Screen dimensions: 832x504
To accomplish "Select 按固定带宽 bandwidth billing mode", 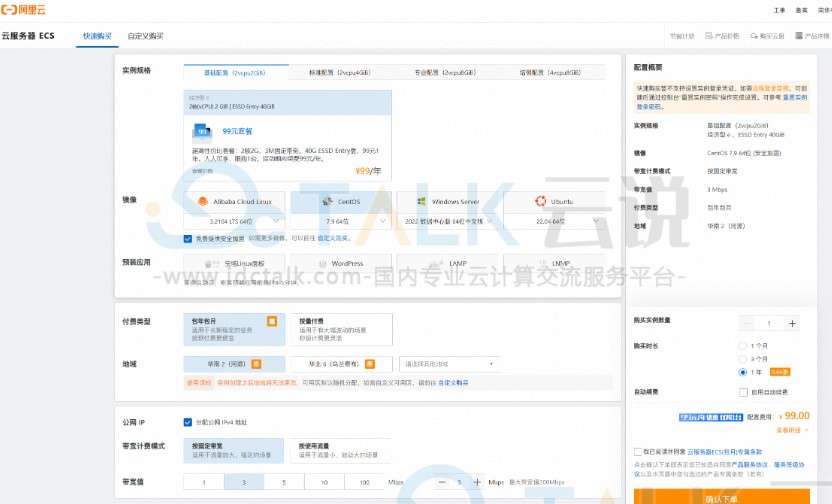I will click(233, 450).
